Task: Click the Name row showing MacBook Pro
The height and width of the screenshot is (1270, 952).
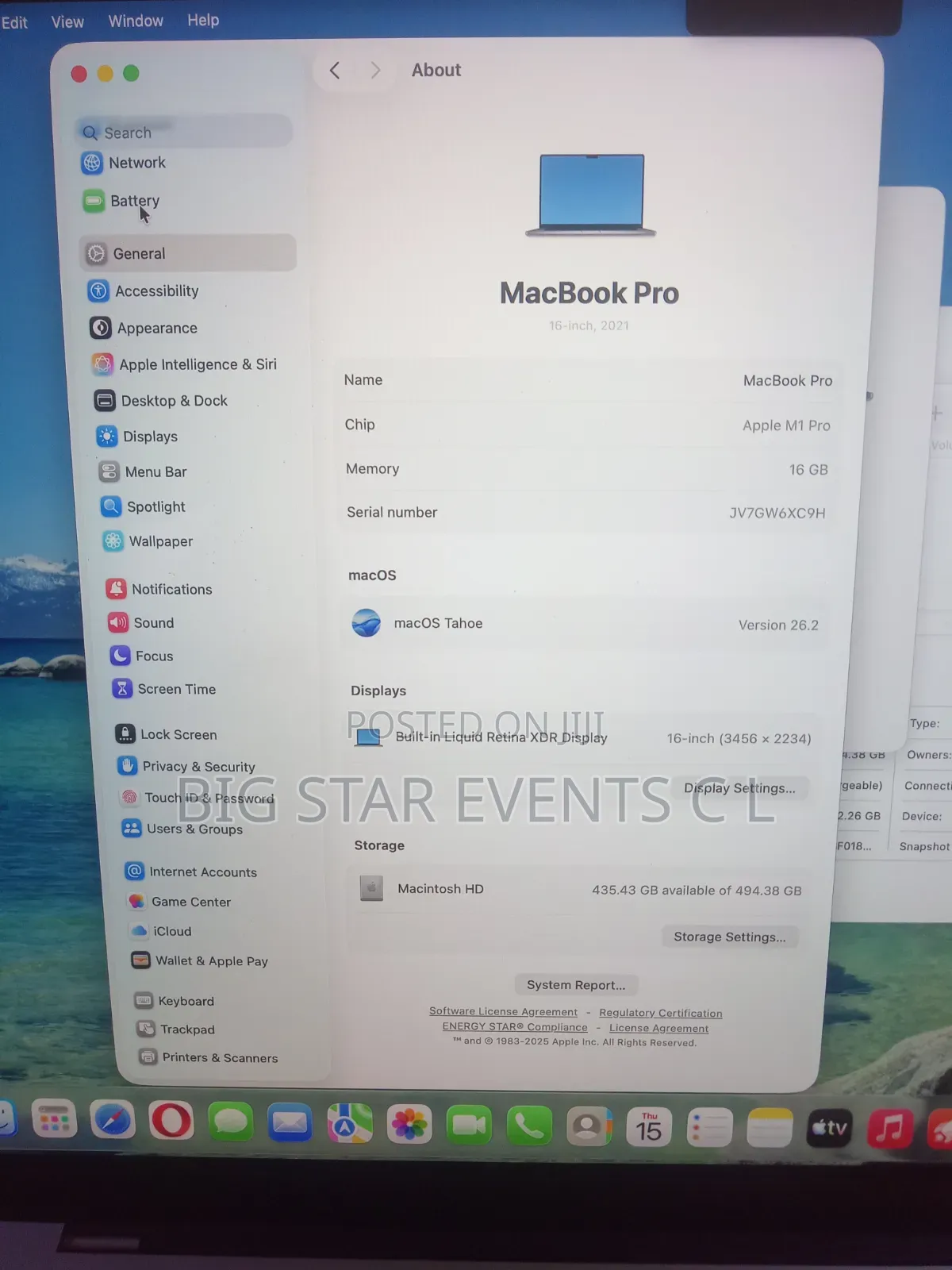Action: pyautogui.click(x=588, y=380)
